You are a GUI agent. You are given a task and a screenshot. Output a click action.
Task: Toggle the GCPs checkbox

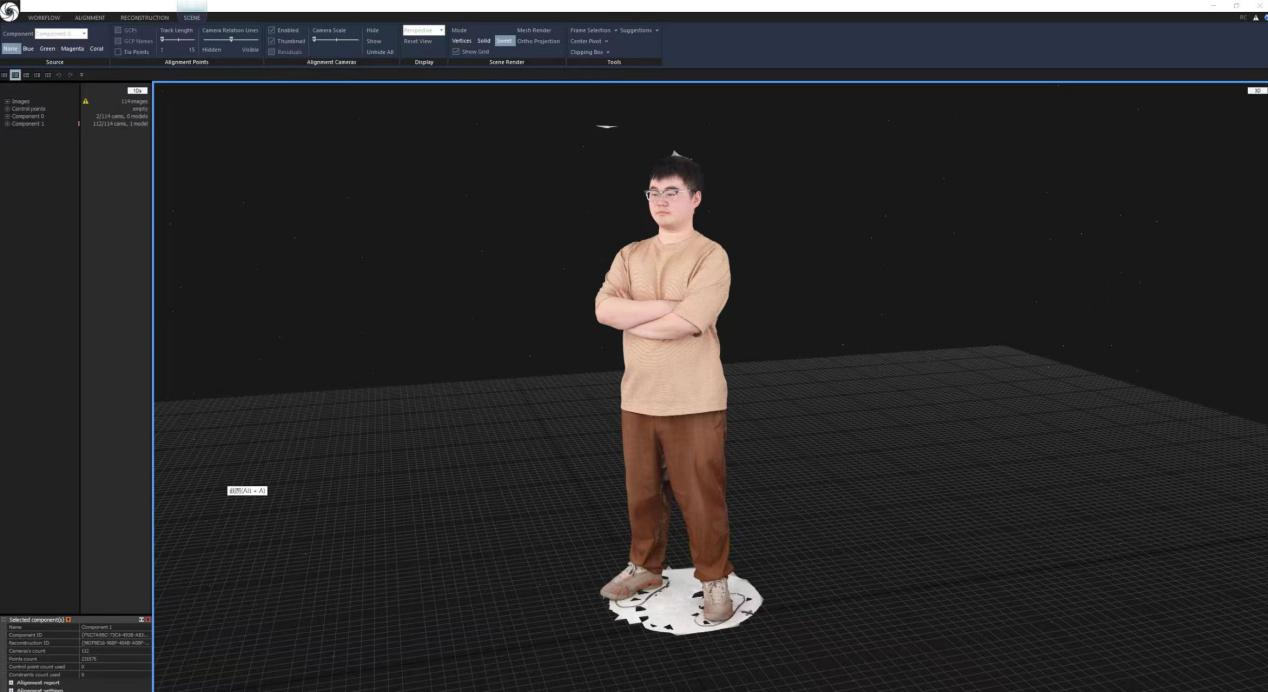click(x=118, y=30)
